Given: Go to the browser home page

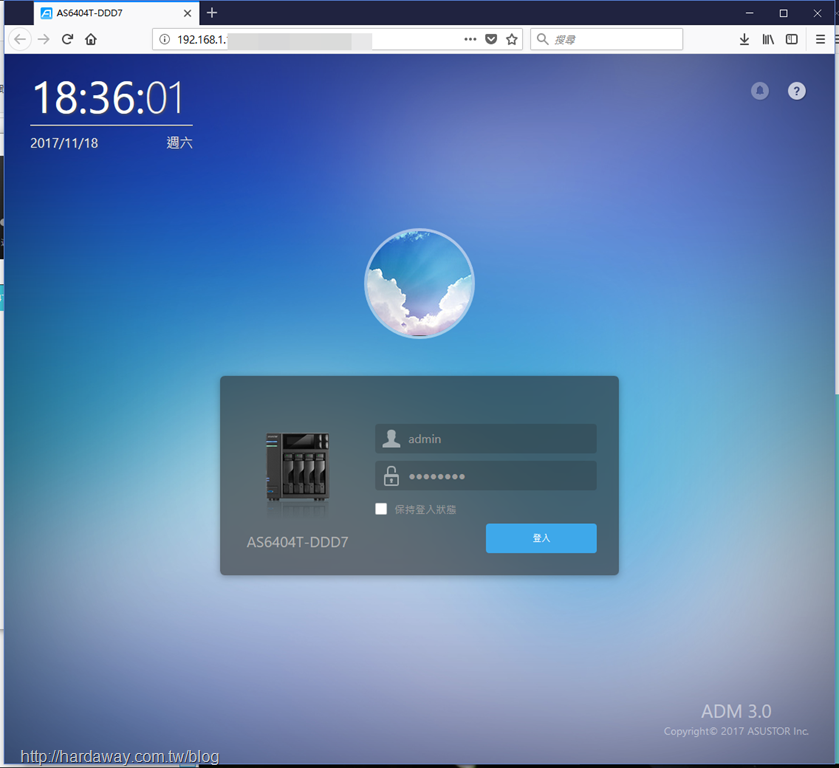Looking at the screenshot, I should [91, 39].
